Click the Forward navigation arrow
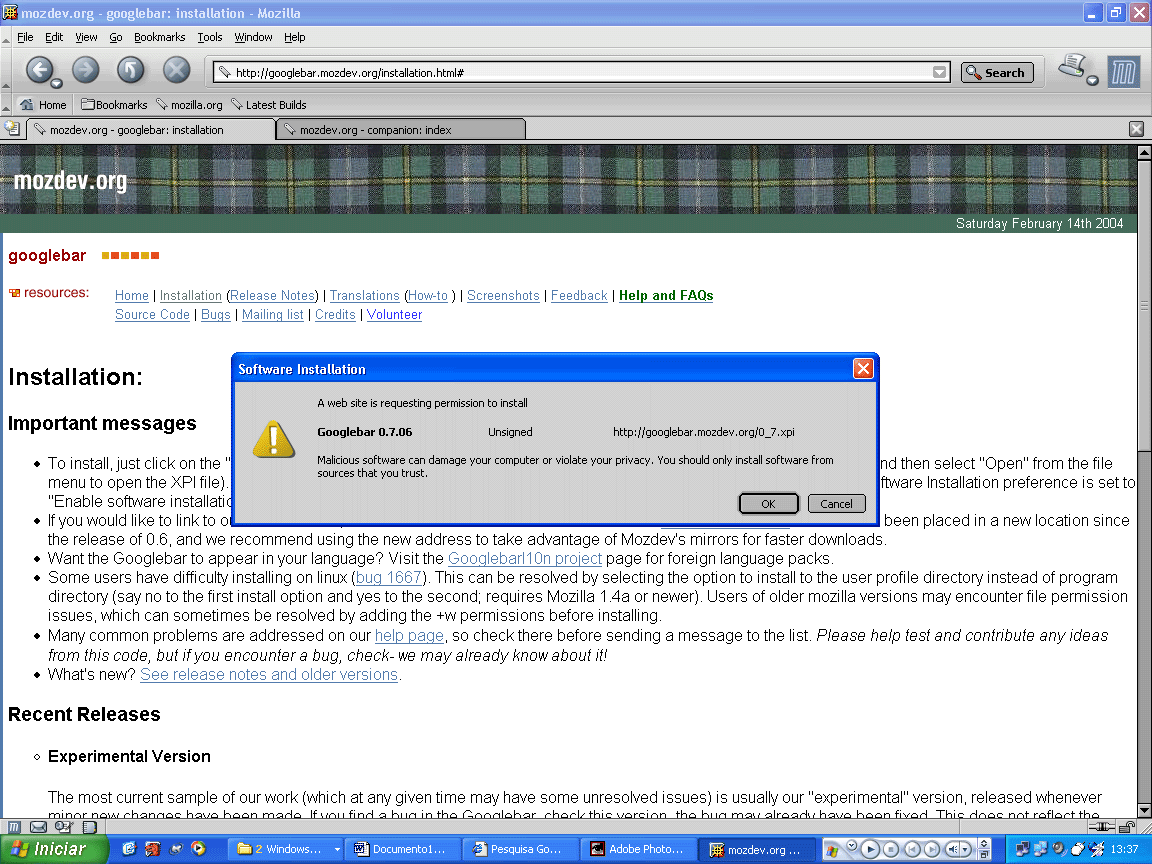This screenshot has height=864, width=1152. (x=85, y=70)
